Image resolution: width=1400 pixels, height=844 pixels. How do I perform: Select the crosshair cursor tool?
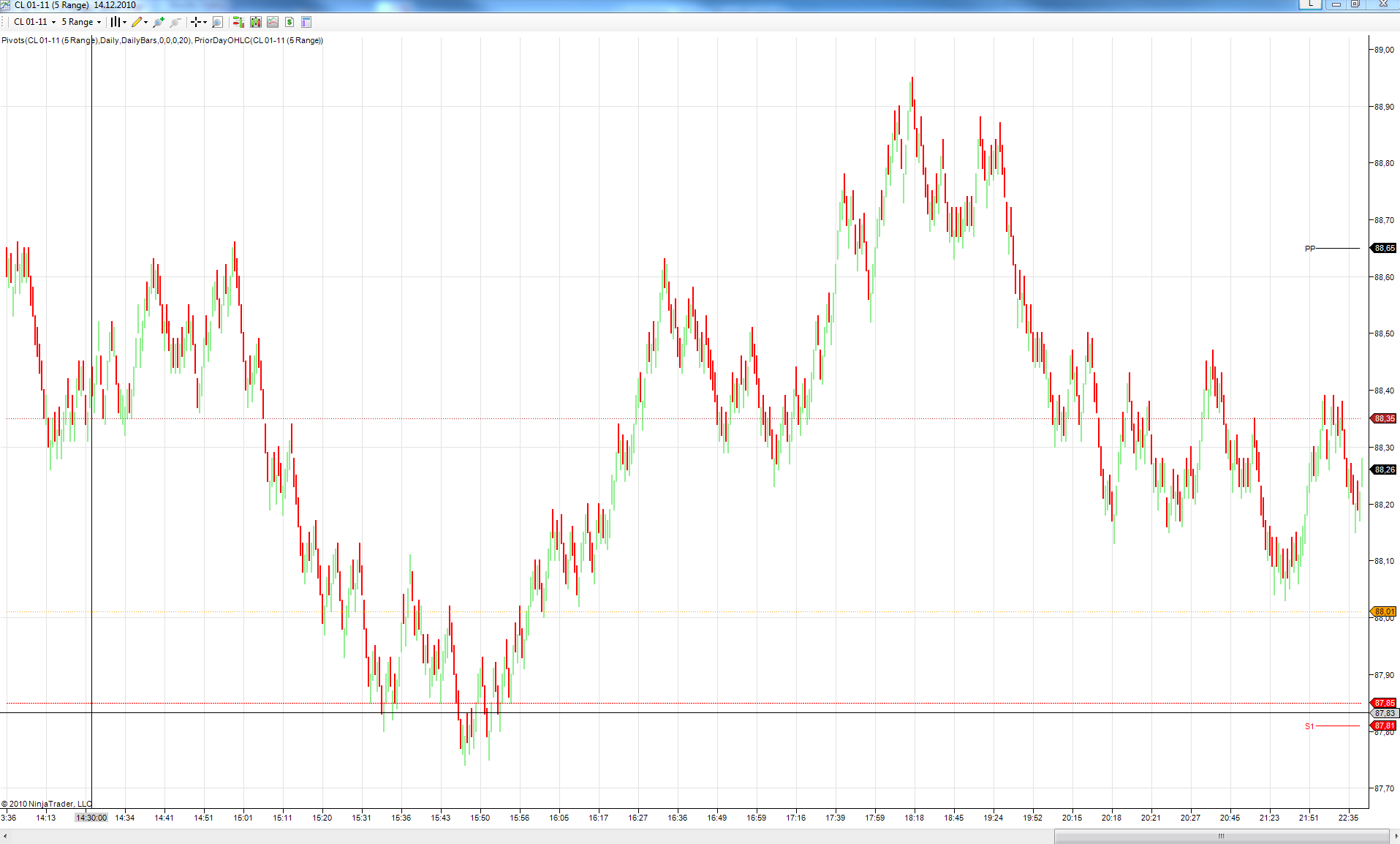point(195,22)
